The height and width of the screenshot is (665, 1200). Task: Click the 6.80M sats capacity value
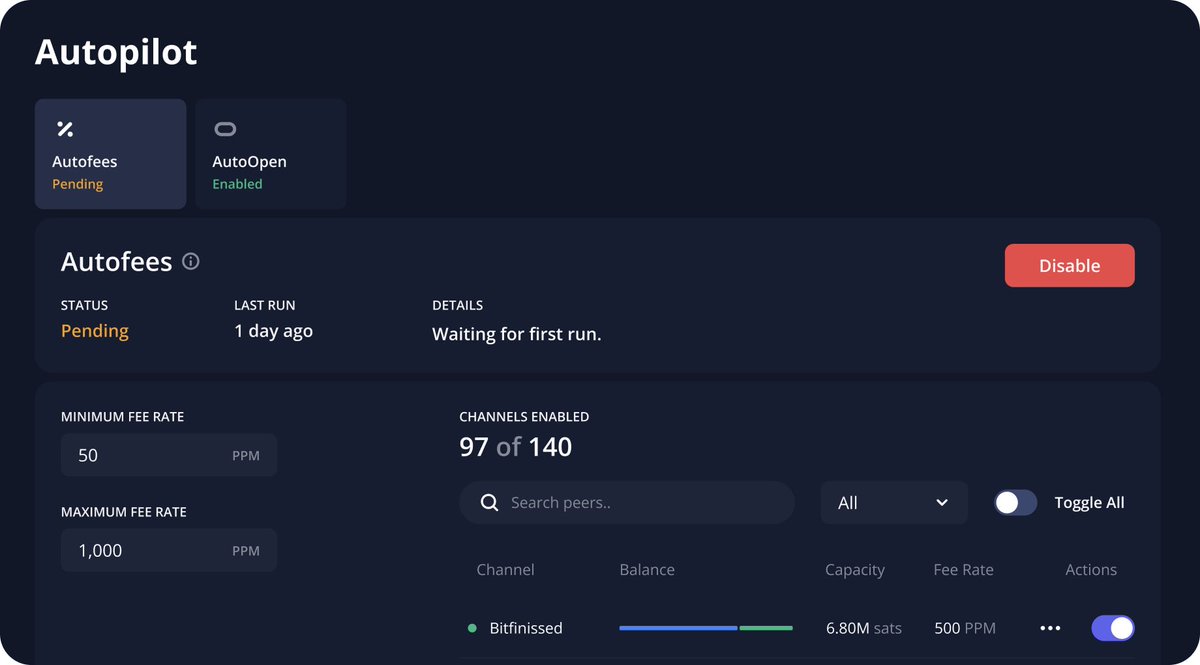(x=864, y=628)
